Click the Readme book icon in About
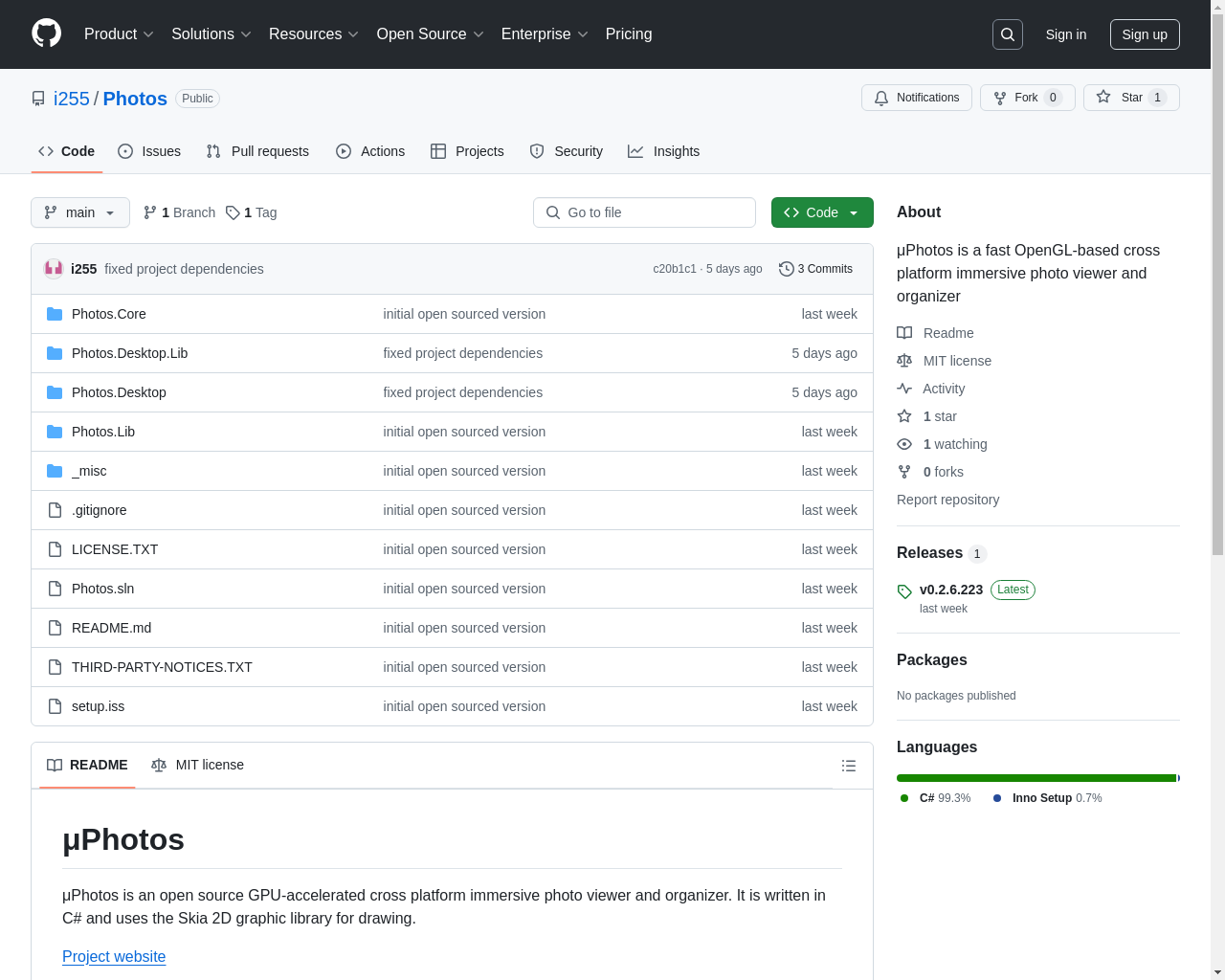Viewport: 1225px width, 980px height. (904, 333)
